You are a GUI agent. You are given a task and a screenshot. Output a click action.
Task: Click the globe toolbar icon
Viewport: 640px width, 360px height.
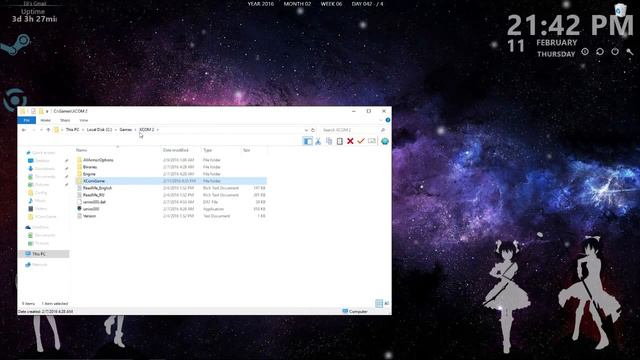coord(384,141)
